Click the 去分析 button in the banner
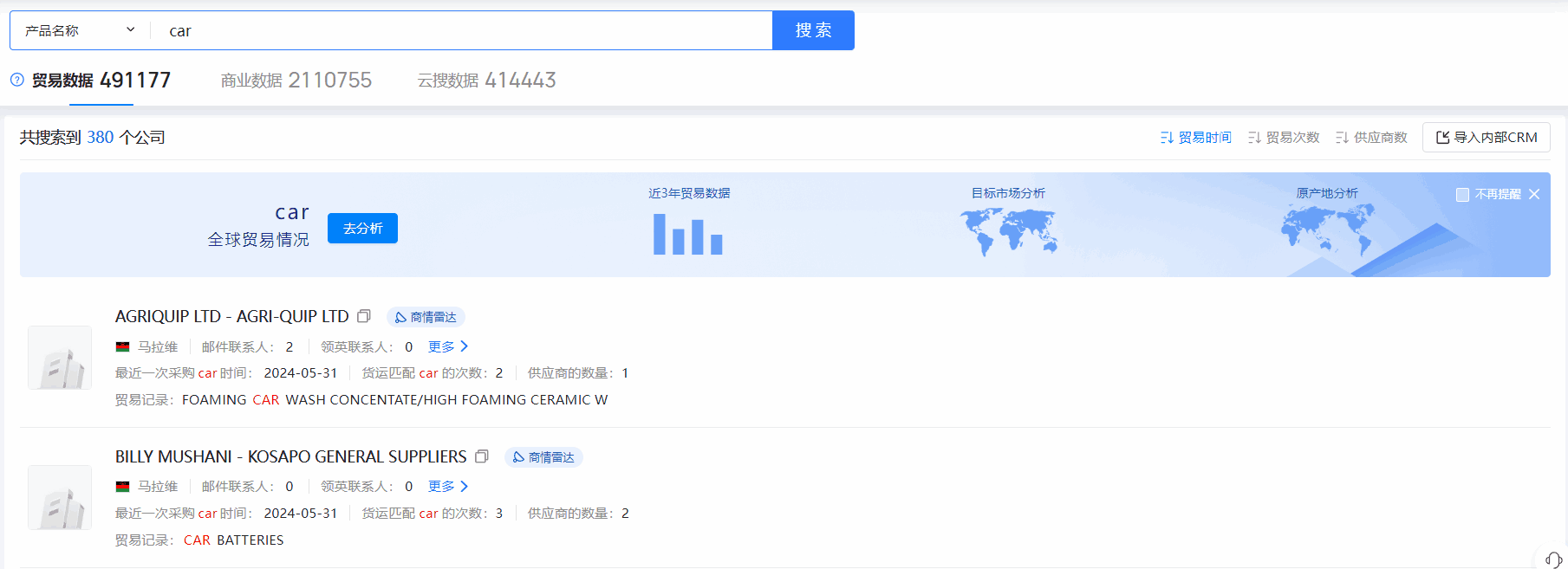The image size is (1568, 569). 362,229
